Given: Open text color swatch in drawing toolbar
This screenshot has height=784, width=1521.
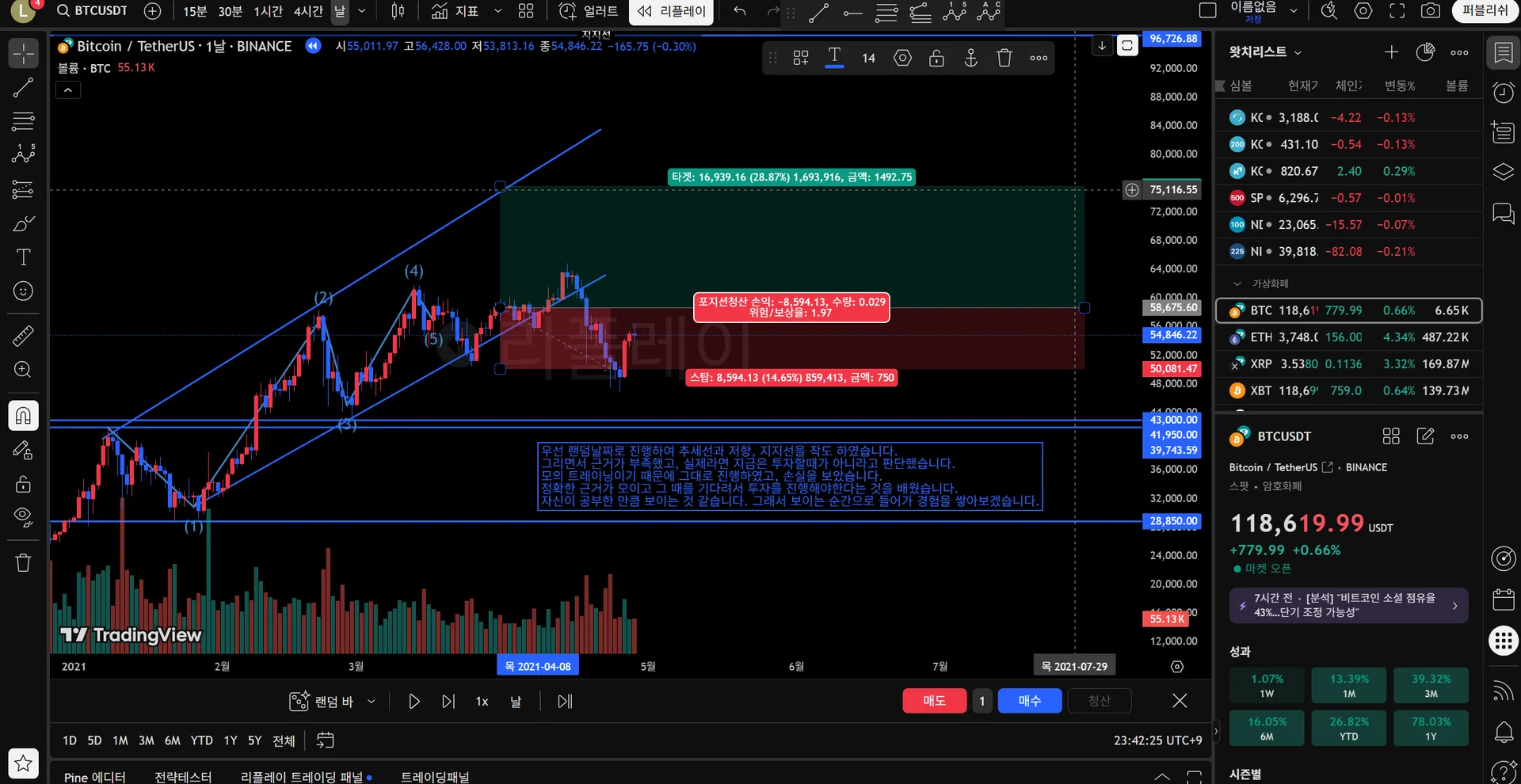Looking at the screenshot, I should [834, 58].
